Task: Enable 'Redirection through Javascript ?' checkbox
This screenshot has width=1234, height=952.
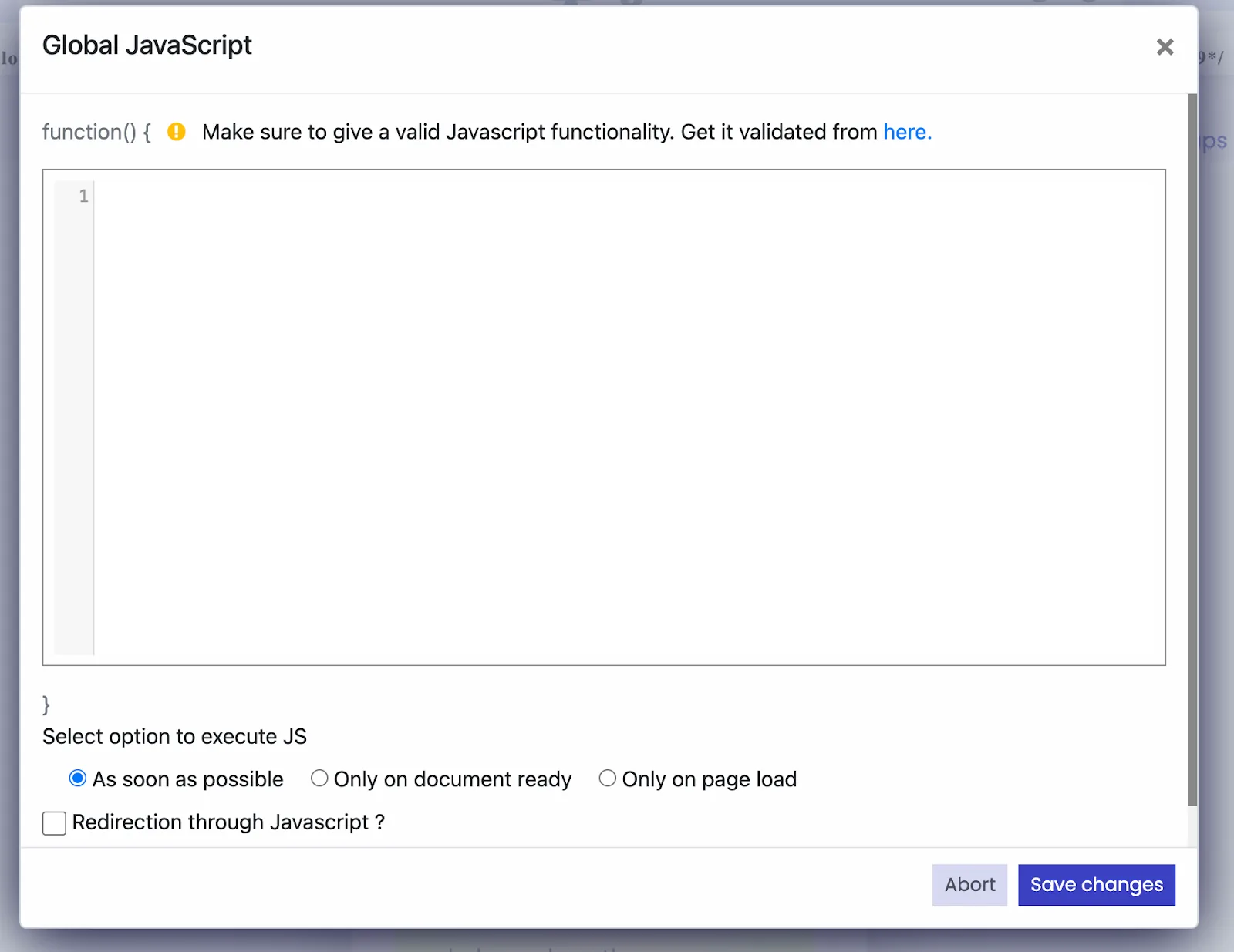Action: [x=54, y=822]
